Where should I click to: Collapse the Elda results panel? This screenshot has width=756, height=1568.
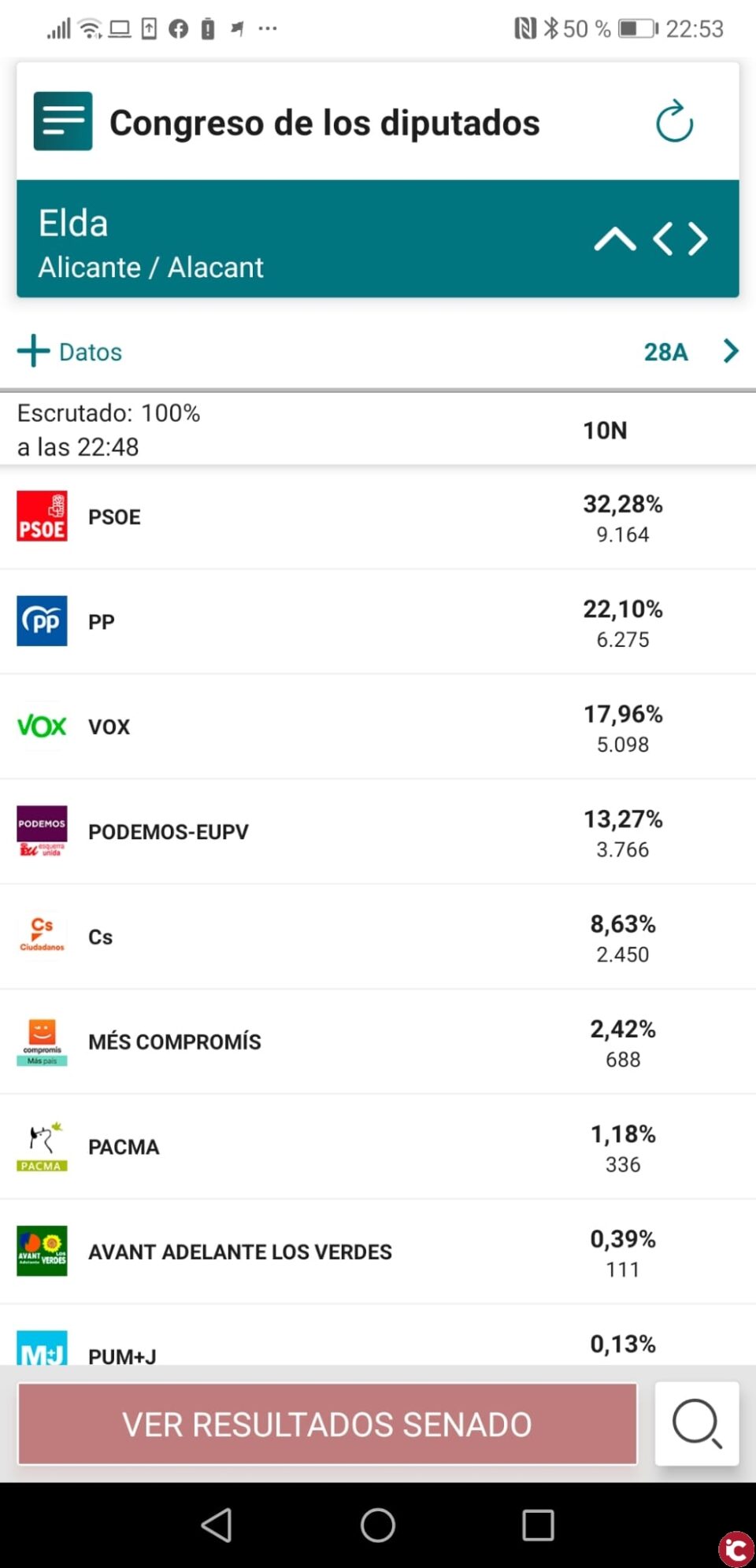click(615, 239)
